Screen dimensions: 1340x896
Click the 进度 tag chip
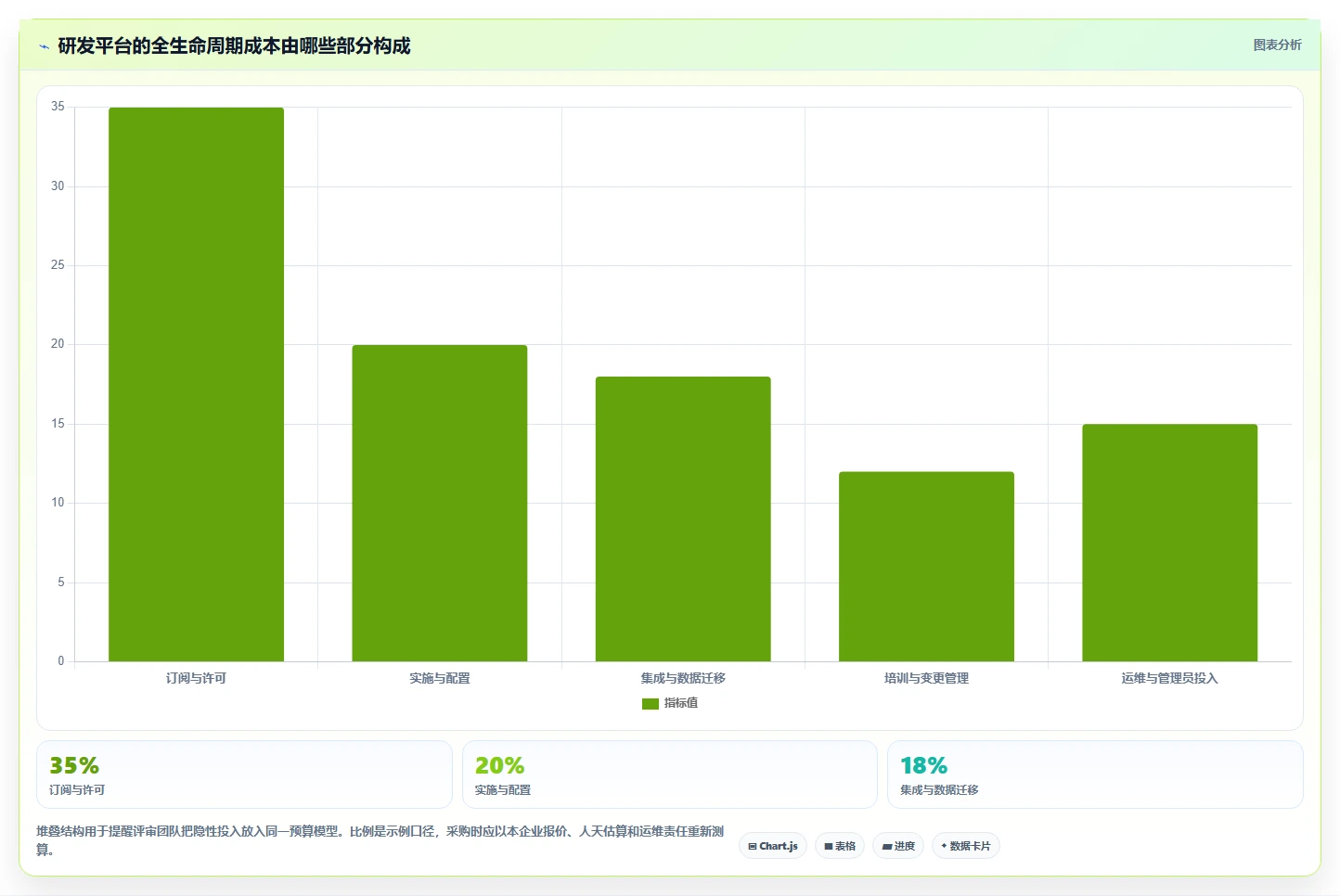898,846
